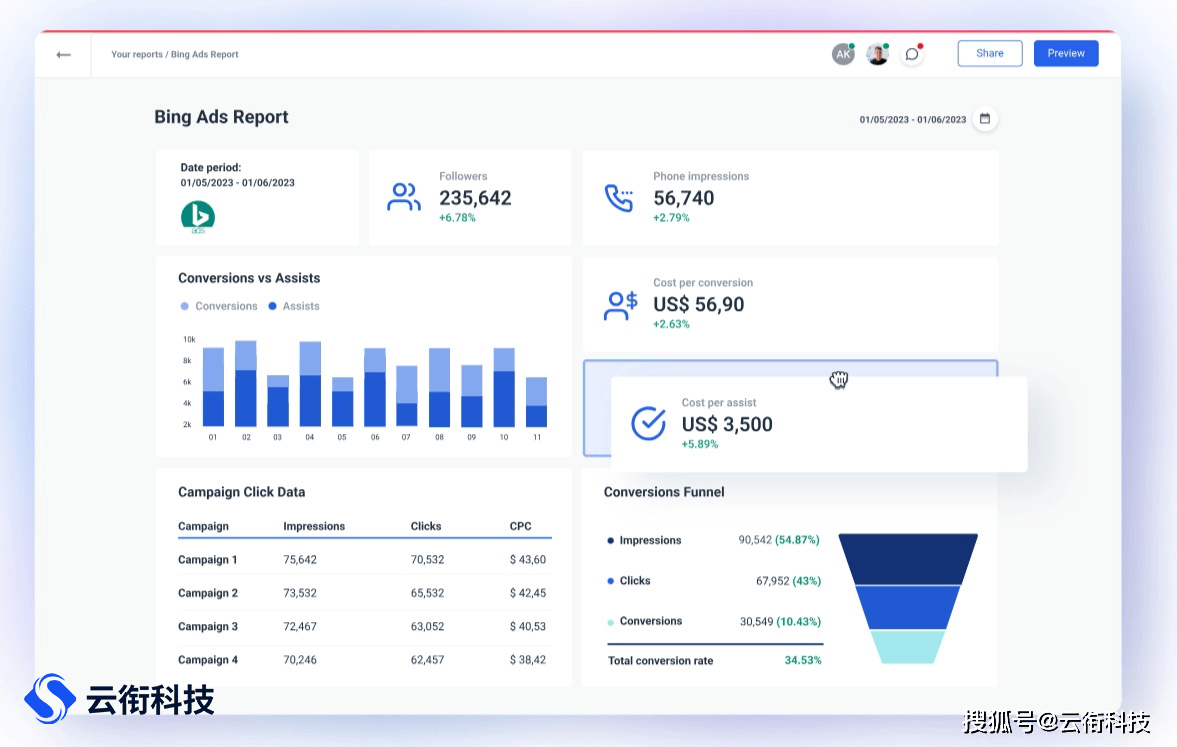Viewport: 1177px width, 747px height.
Task: Click the middle blue funnel segment
Action: tap(908, 608)
